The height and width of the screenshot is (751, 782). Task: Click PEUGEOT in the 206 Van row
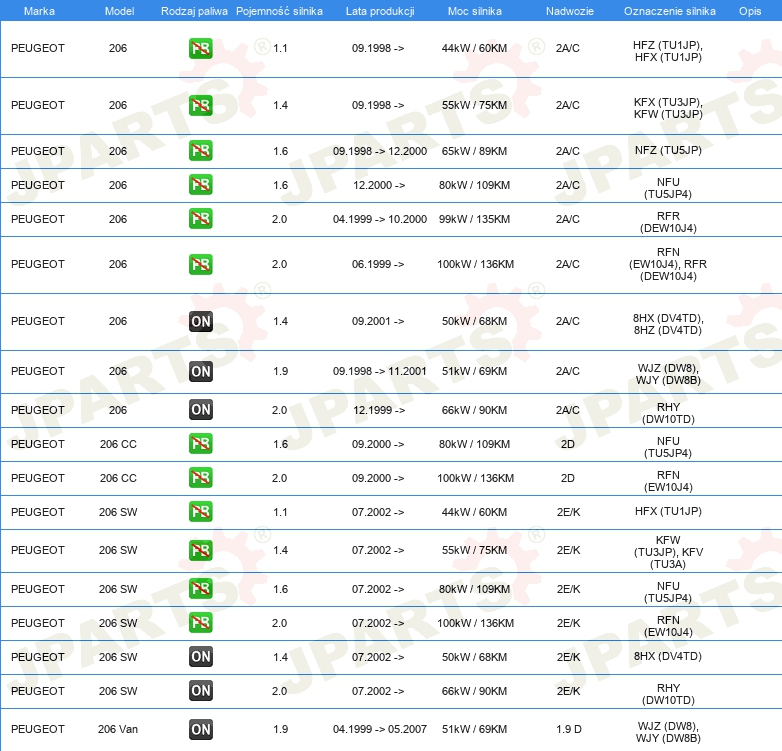(38, 729)
